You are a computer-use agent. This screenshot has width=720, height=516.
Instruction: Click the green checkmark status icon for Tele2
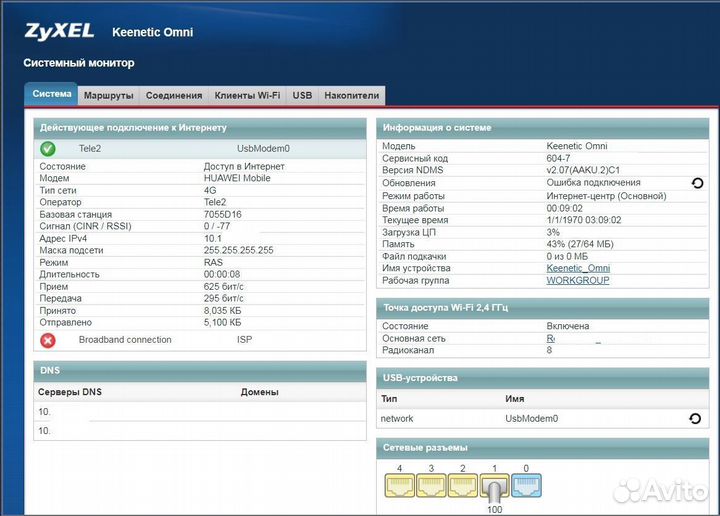point(48,148)
